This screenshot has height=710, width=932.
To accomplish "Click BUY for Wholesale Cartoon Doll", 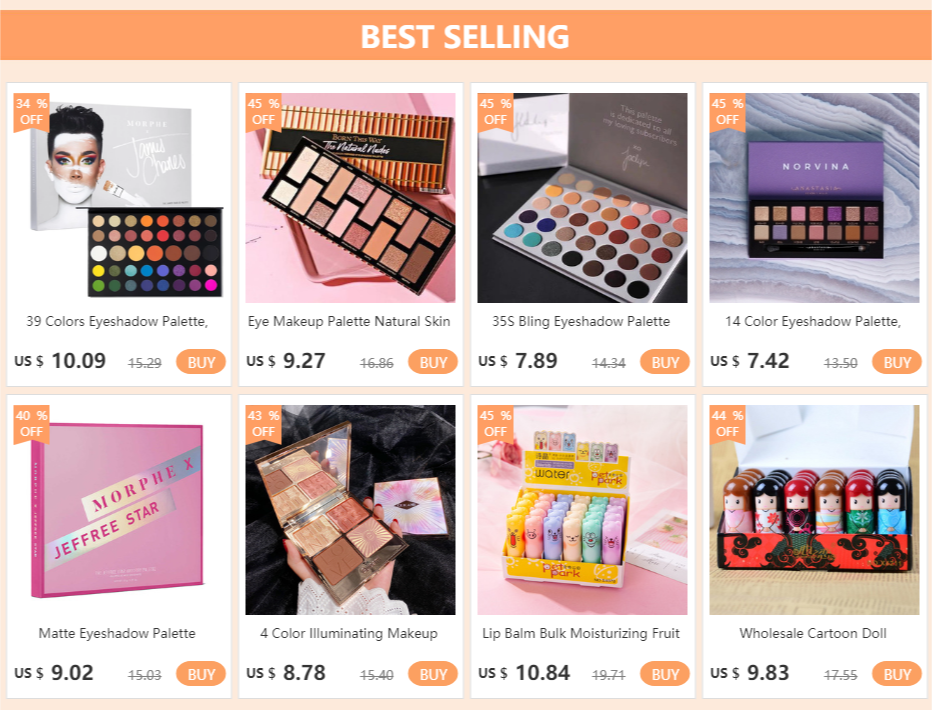I will 896,674.
